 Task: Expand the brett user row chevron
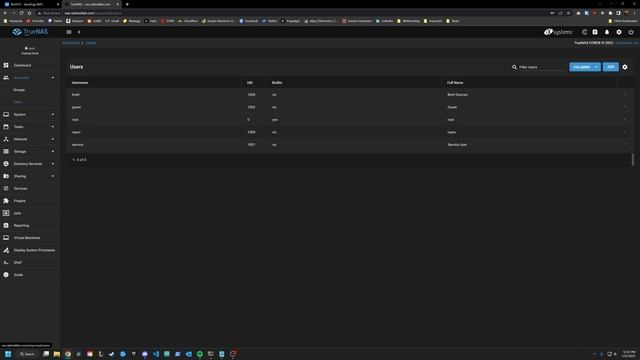[624, 94]
